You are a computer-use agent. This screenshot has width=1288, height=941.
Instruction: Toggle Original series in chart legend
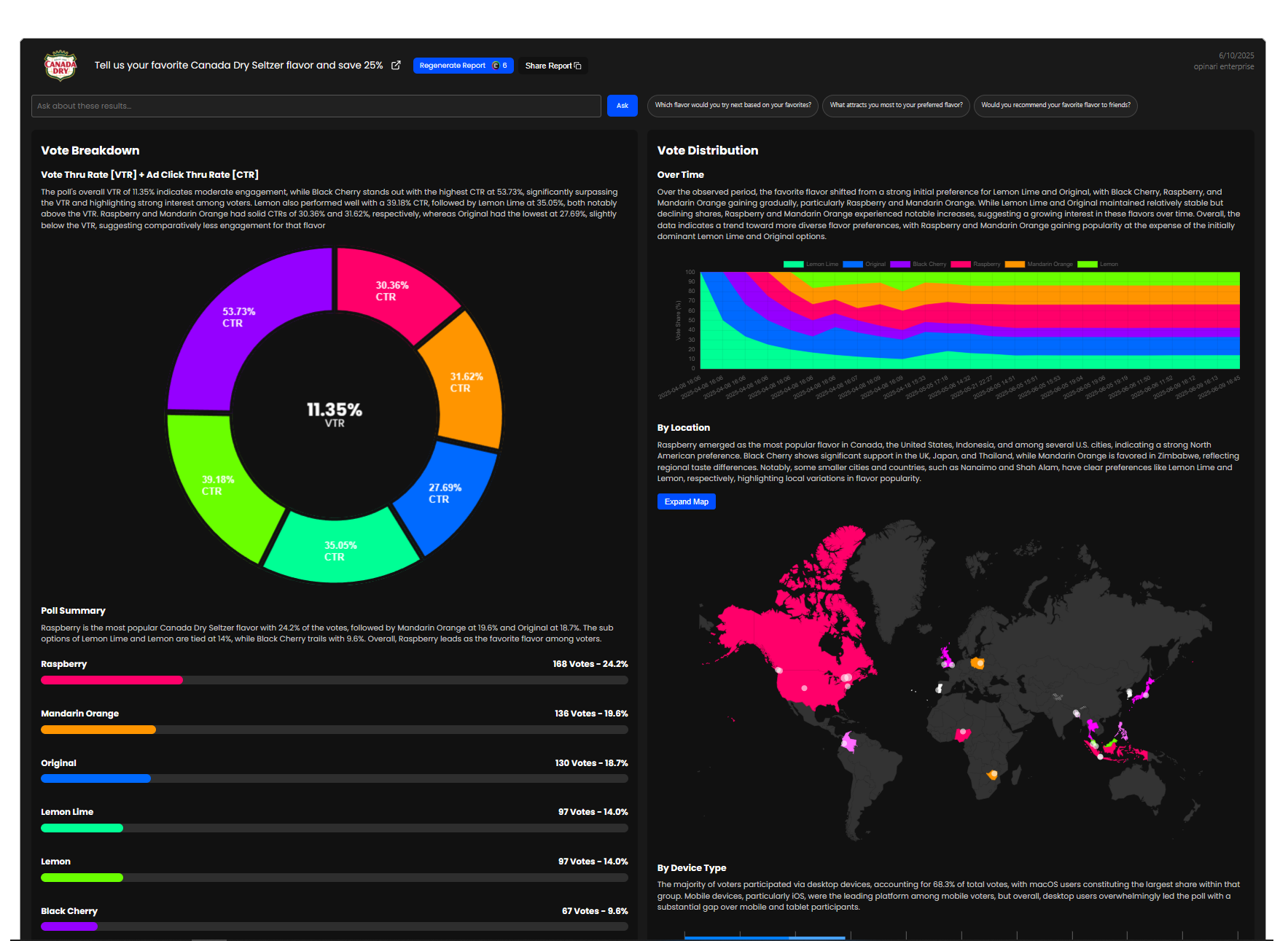[864, 264]
